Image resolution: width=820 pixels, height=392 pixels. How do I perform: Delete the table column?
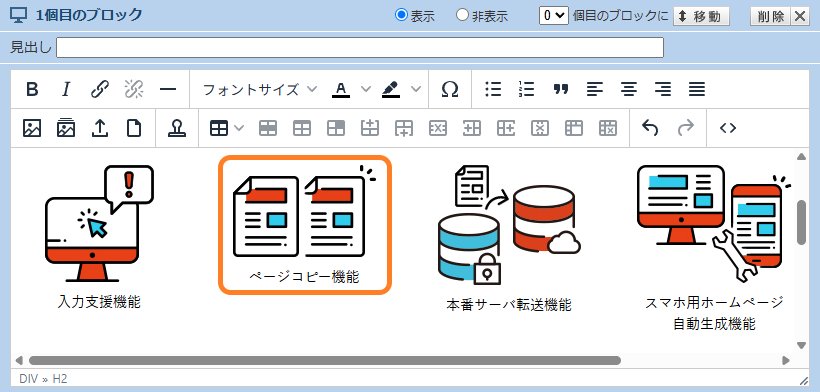[540, 128]
